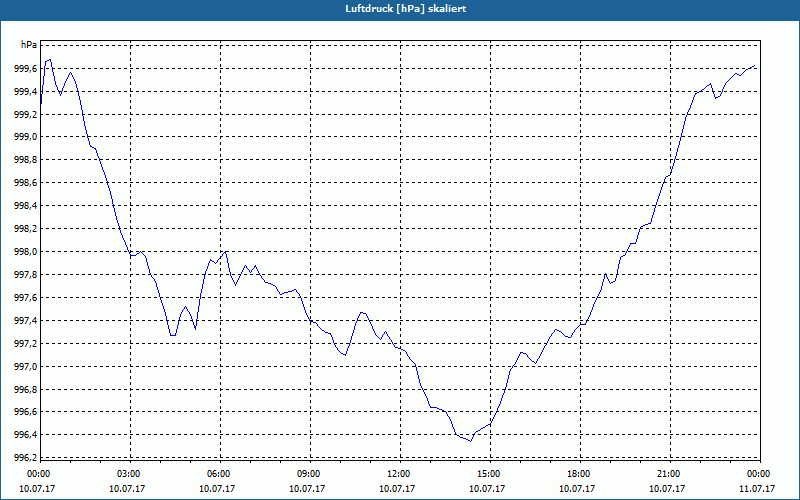
Task: Pick the 997,8 axis label
Action: click(x=26, y=275)
